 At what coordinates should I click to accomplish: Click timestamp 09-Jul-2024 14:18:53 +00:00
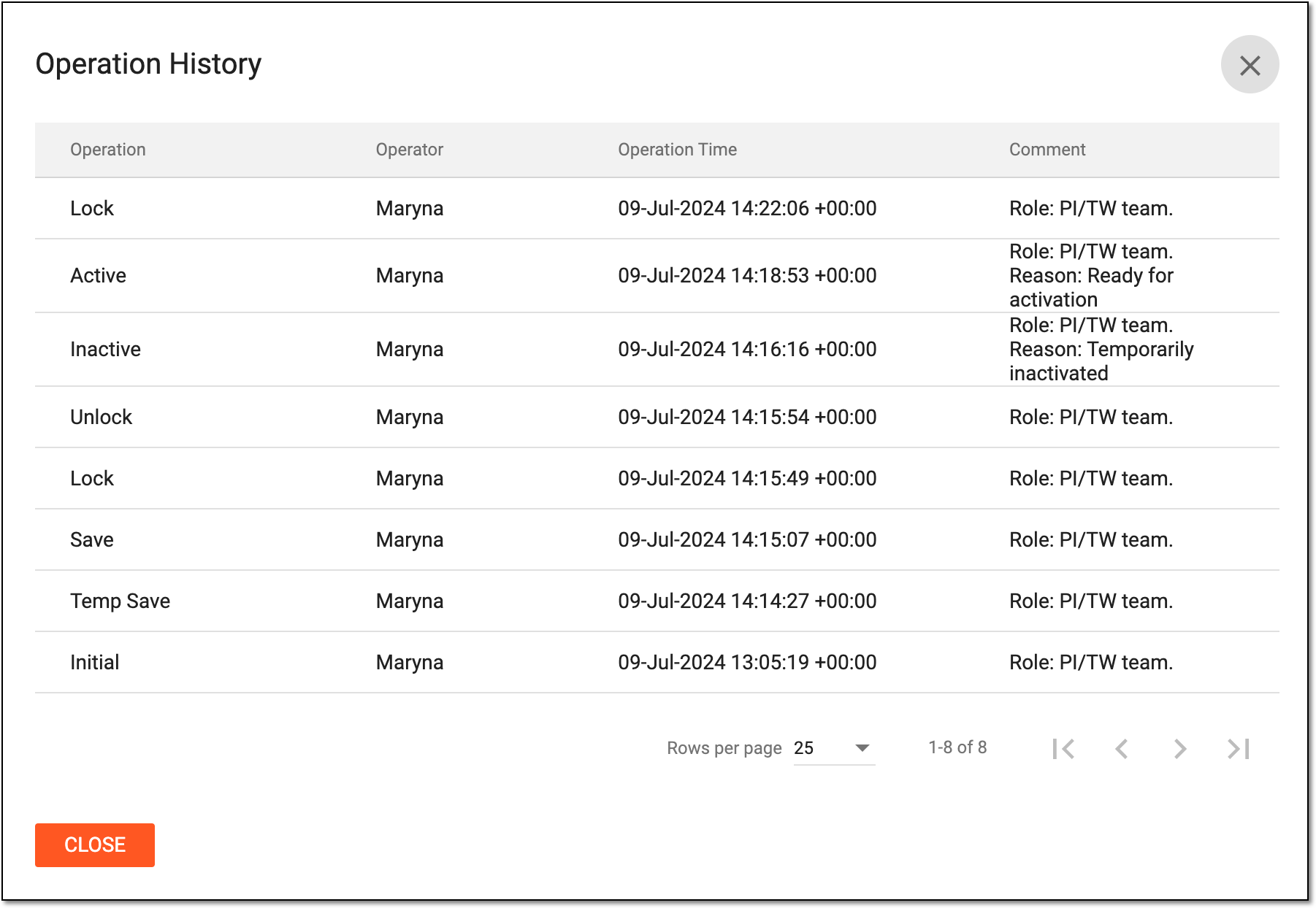coord(747,275)
